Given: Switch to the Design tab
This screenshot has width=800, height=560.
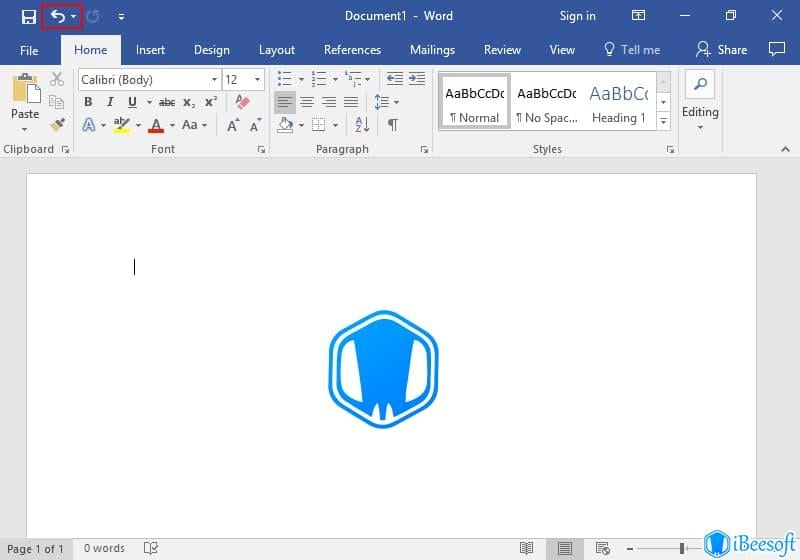Looking at the screenshot, I should tap(212, 50).
